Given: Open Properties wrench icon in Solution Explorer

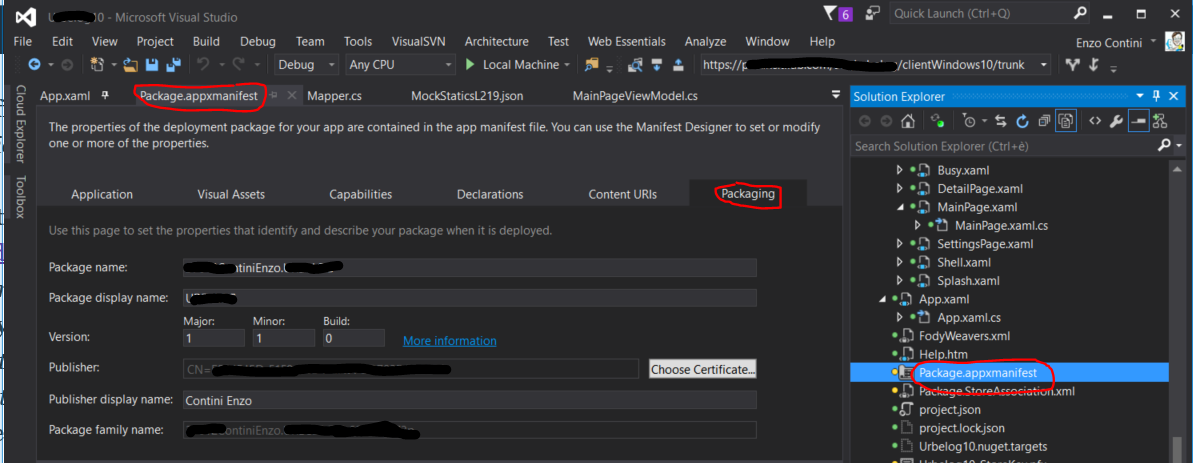Looking at the screenshot, I should (x=1116, y=121).
